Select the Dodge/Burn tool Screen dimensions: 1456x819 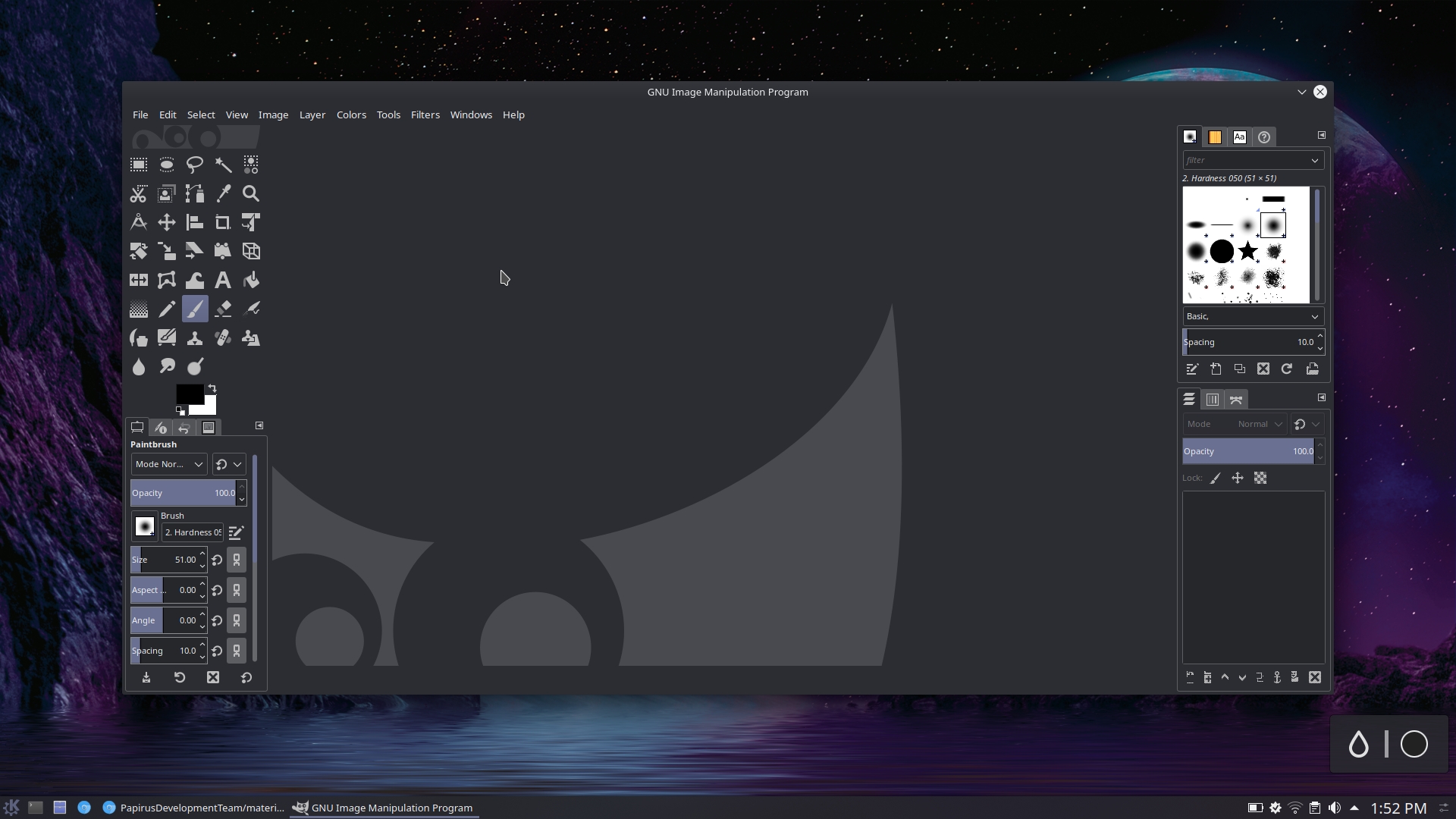click(x=195, y=366)
